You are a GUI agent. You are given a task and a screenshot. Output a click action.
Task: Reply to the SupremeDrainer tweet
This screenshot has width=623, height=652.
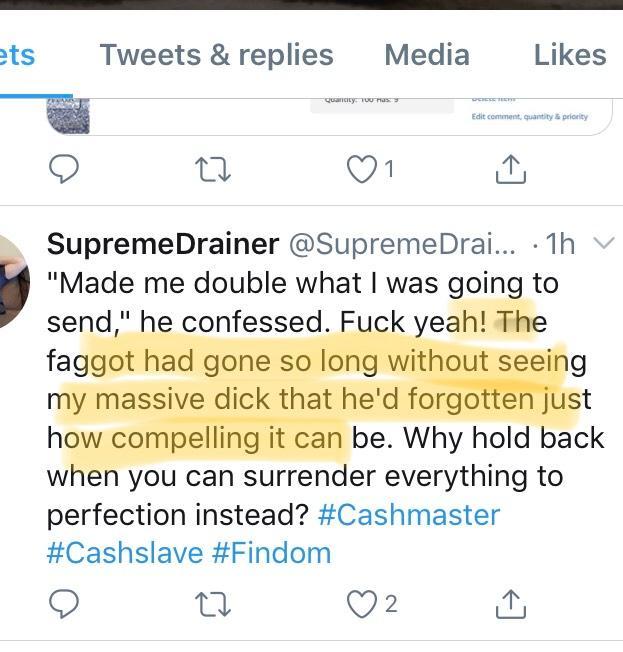pyautogui.click(x=63, y=602)
